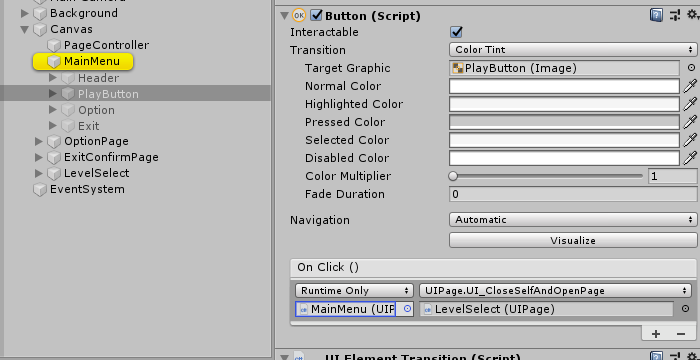
Task: Collapse the UI Element Transition component
Action: (284, 357)
